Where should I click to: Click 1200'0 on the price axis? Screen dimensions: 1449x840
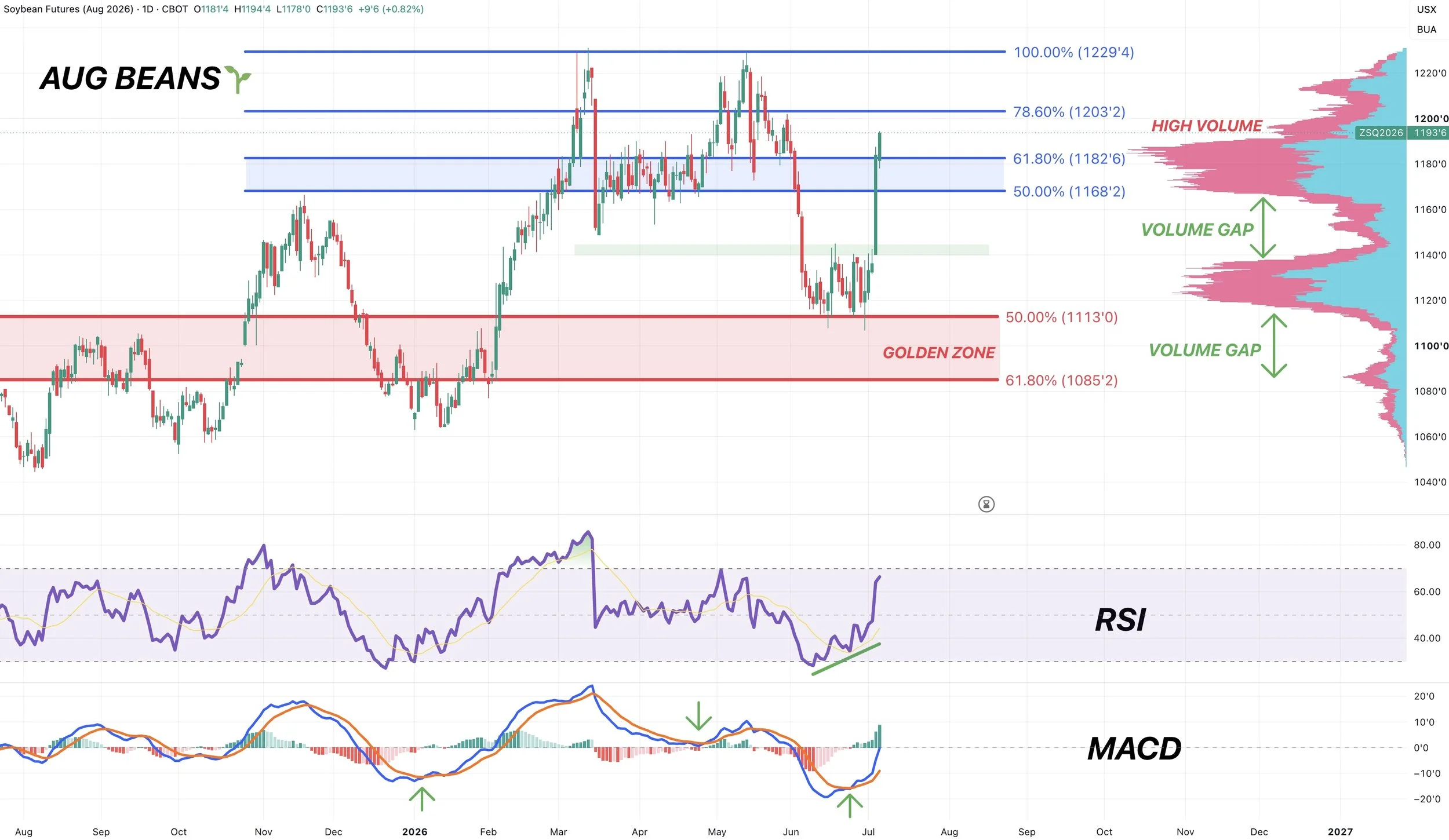click(1430, 119)
